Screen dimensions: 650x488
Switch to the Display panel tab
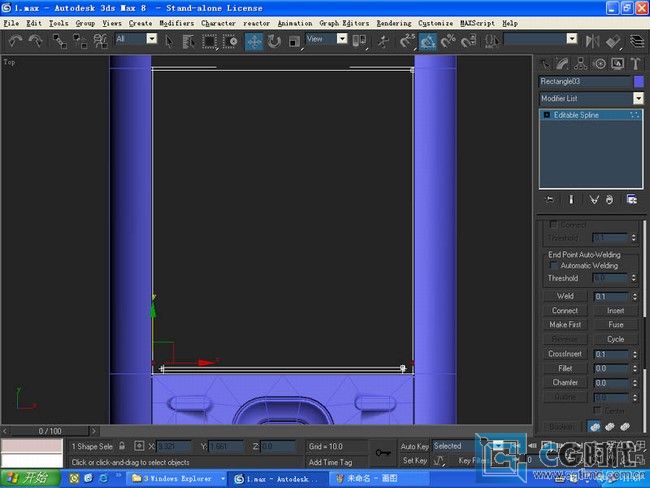click(617, 63)
